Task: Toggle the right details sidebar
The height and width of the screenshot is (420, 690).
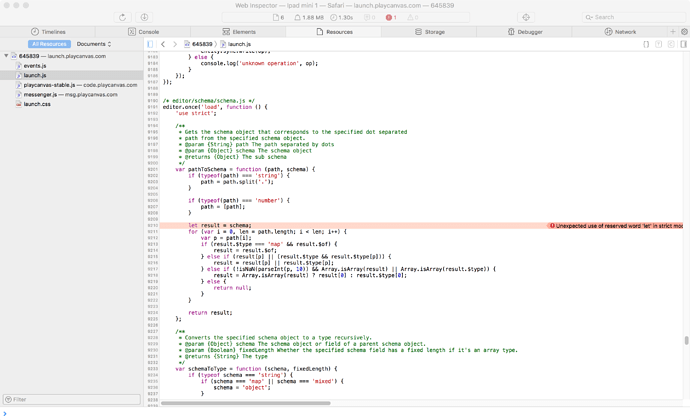Action: pos(684,44)
